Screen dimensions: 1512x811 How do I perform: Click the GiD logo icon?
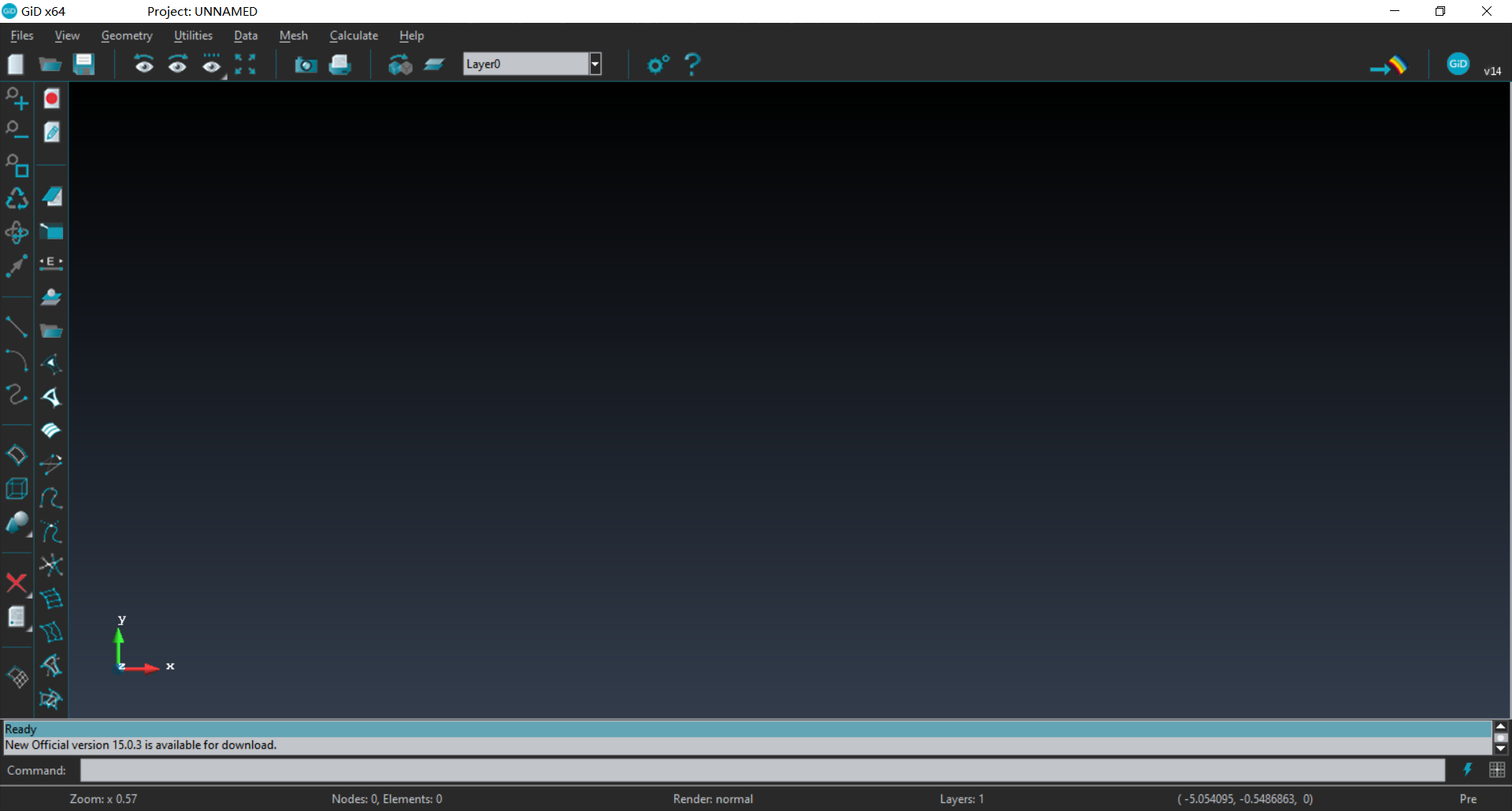tap(1458, 64)
